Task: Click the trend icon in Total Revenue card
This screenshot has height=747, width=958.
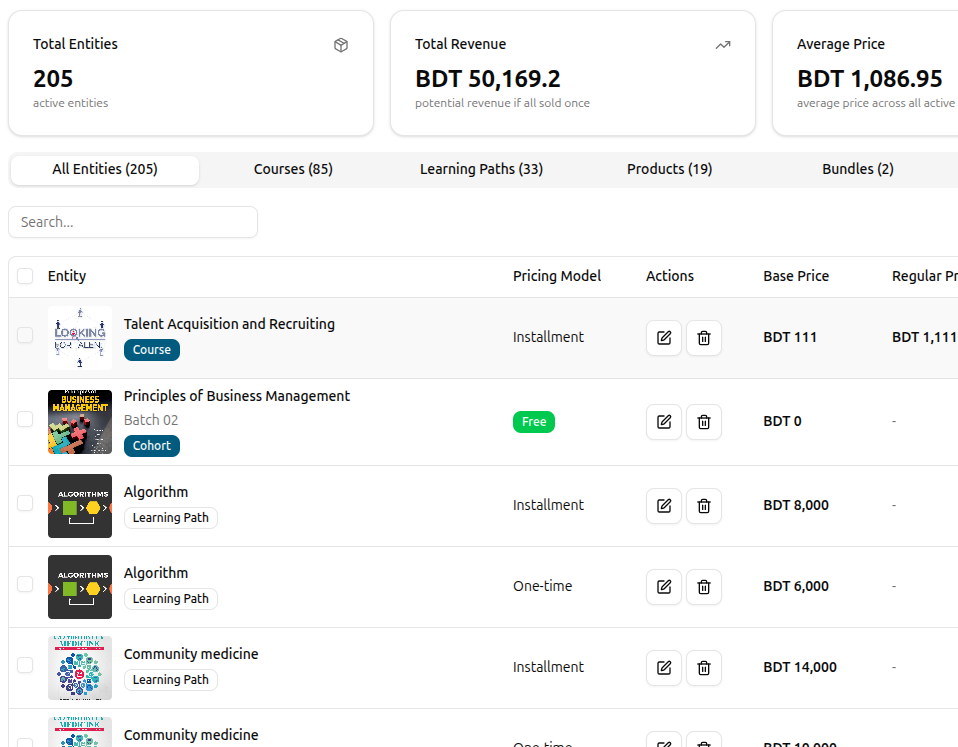Action: 723,45
